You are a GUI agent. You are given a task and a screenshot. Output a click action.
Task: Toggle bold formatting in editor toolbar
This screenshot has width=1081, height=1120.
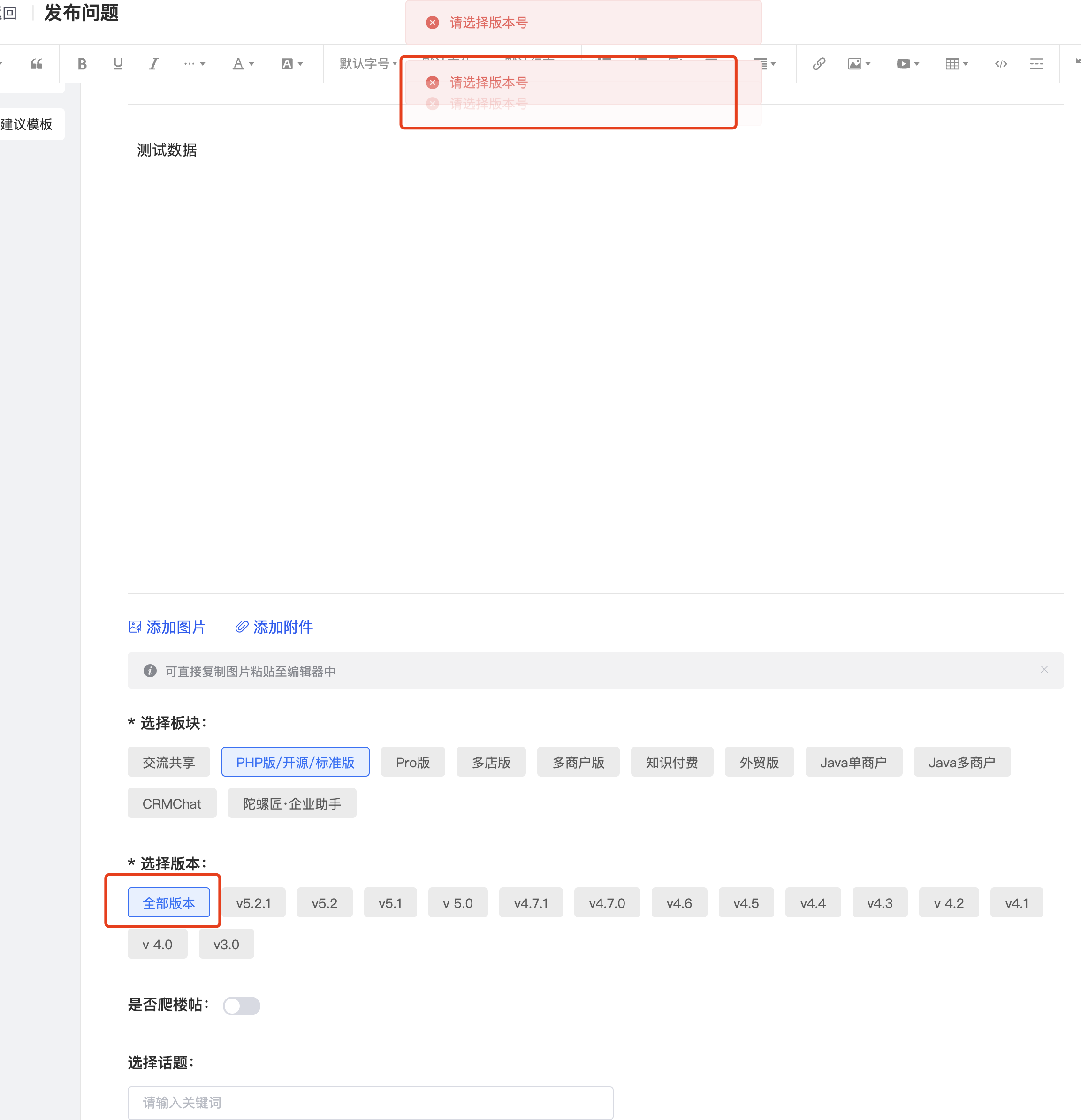(x=82, y=64)
